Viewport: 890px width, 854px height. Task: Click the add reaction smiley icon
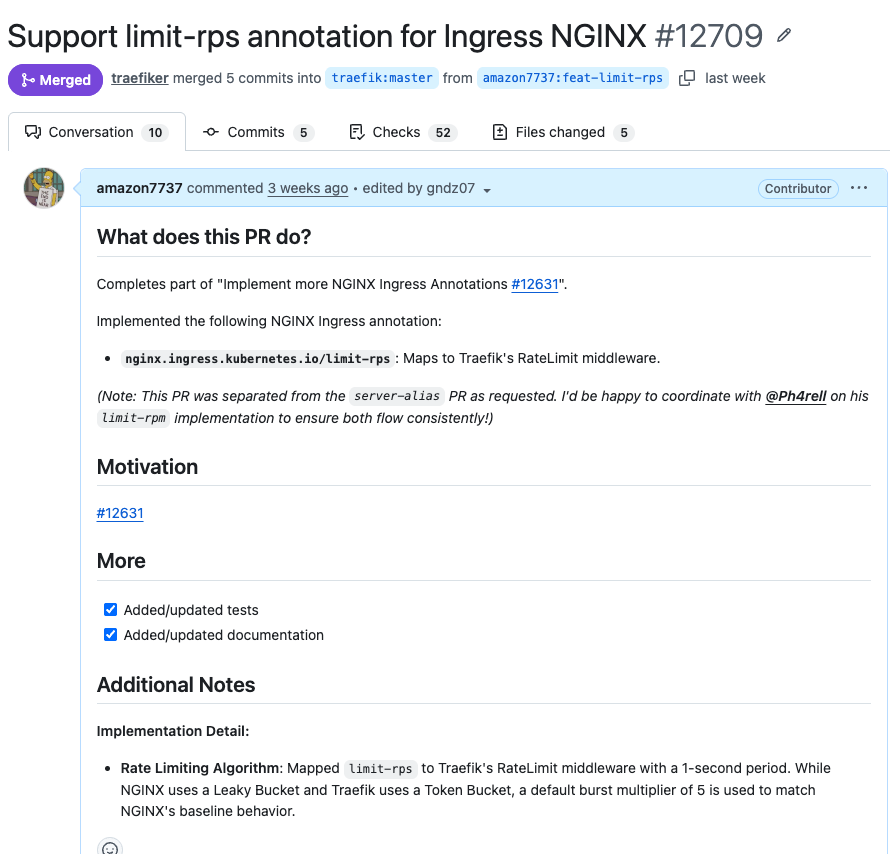click(110, 848)
